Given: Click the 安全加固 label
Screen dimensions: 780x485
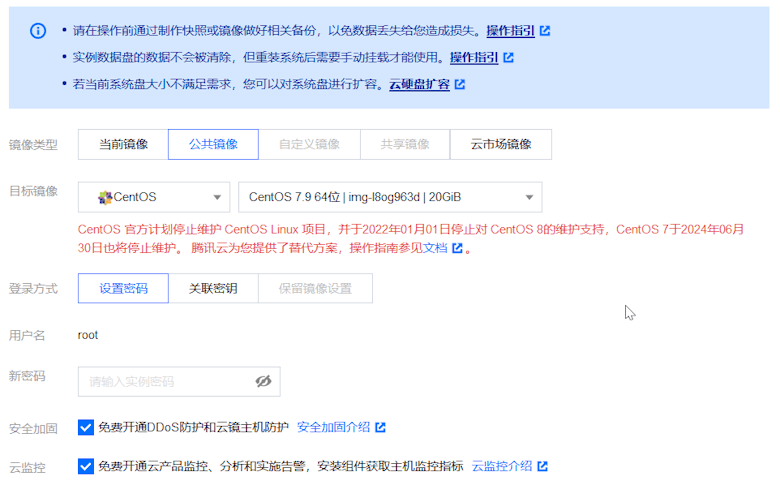Looking at the screenshot, I should [x=33, y=428].
